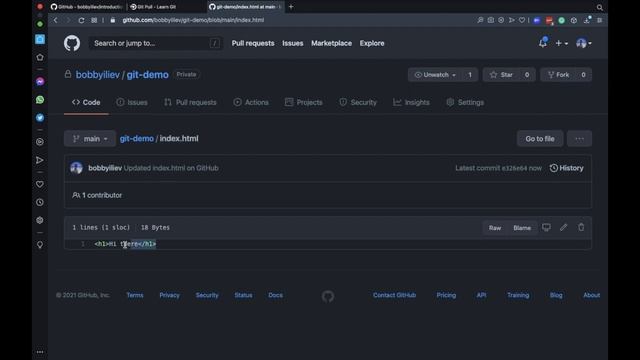Screen dimensions: 640x360
Task: Open Explore page
Action: pyautogui.click(x=372, y=43)
